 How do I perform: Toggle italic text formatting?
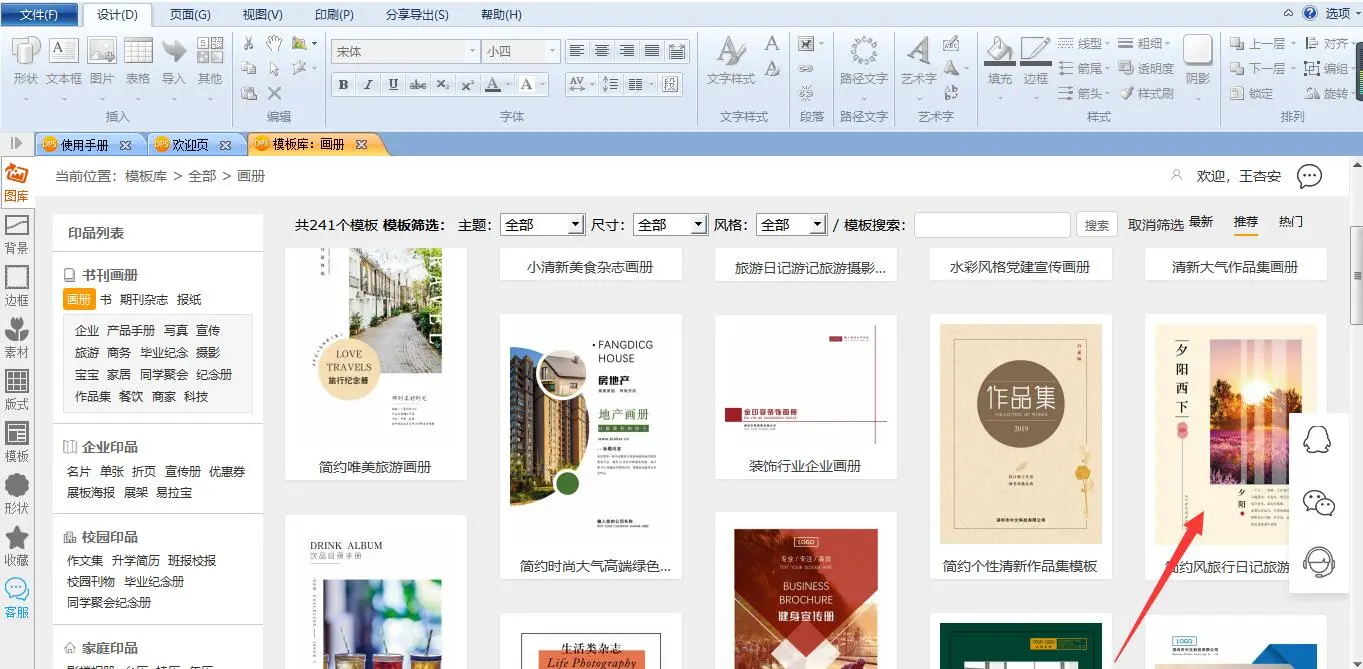[368, 85]
